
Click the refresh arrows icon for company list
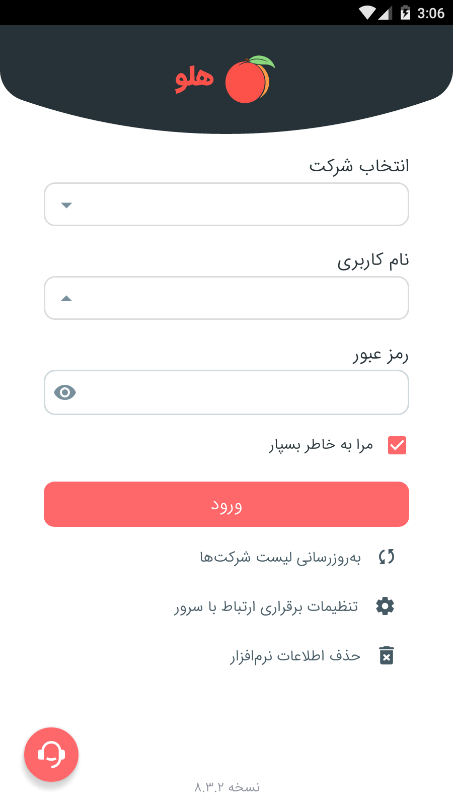(386, 557)
